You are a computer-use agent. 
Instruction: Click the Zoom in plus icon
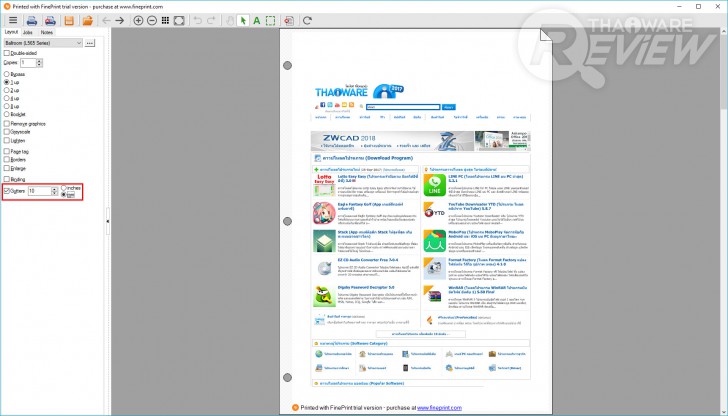point(138,20)
